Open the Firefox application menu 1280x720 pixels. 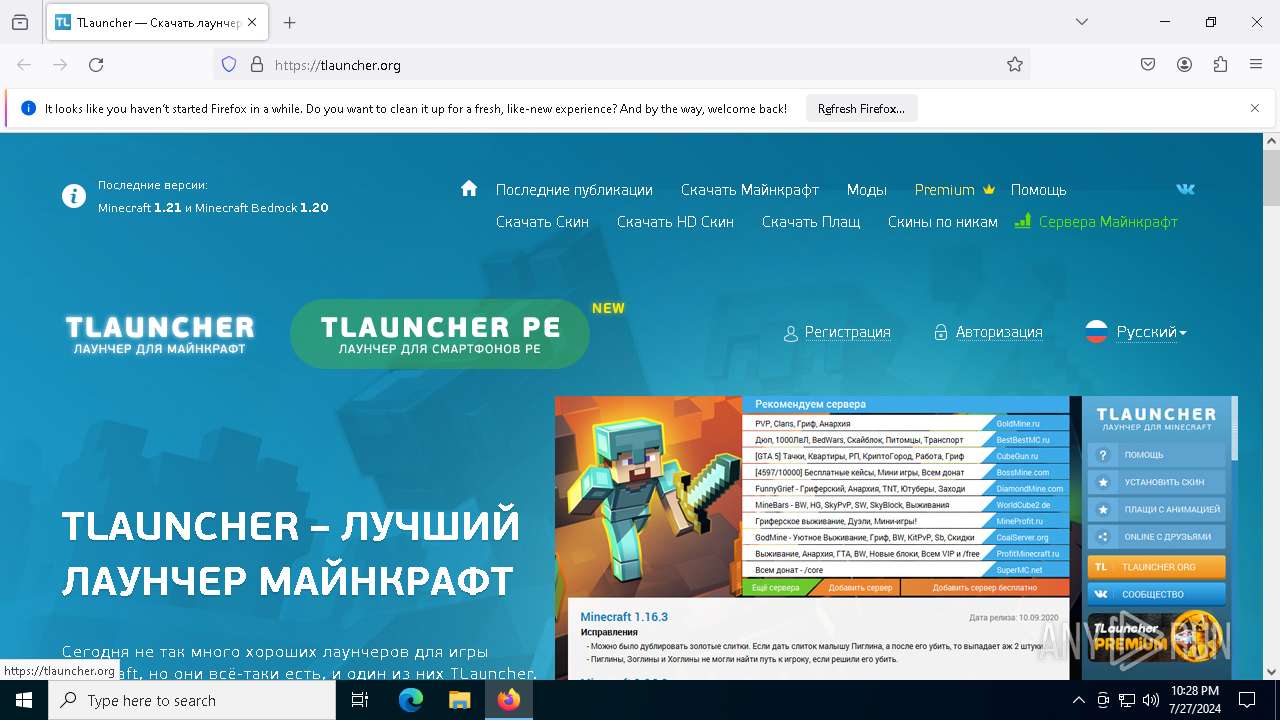(1256, 65)
